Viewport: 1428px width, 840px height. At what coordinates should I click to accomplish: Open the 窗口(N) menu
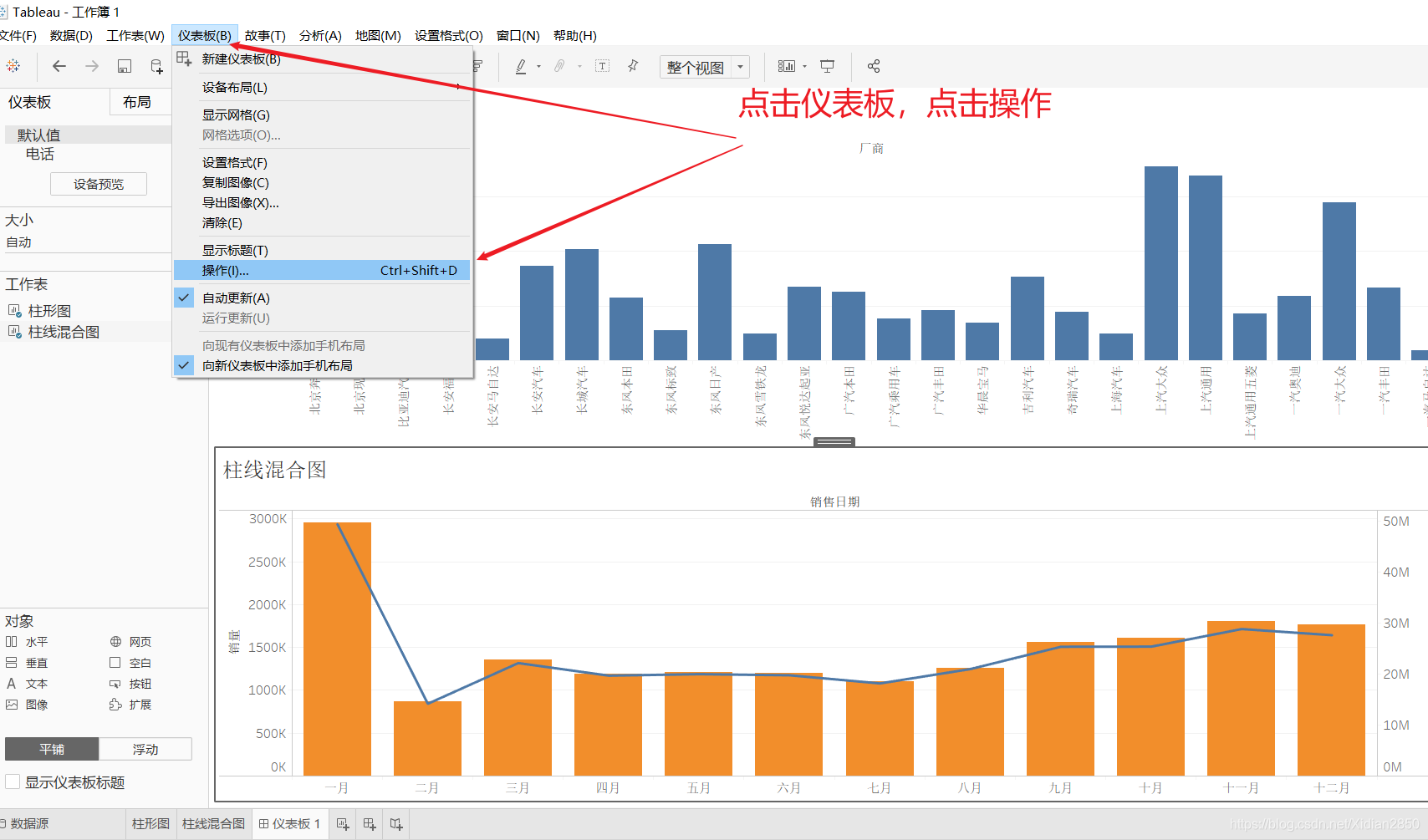518,35
